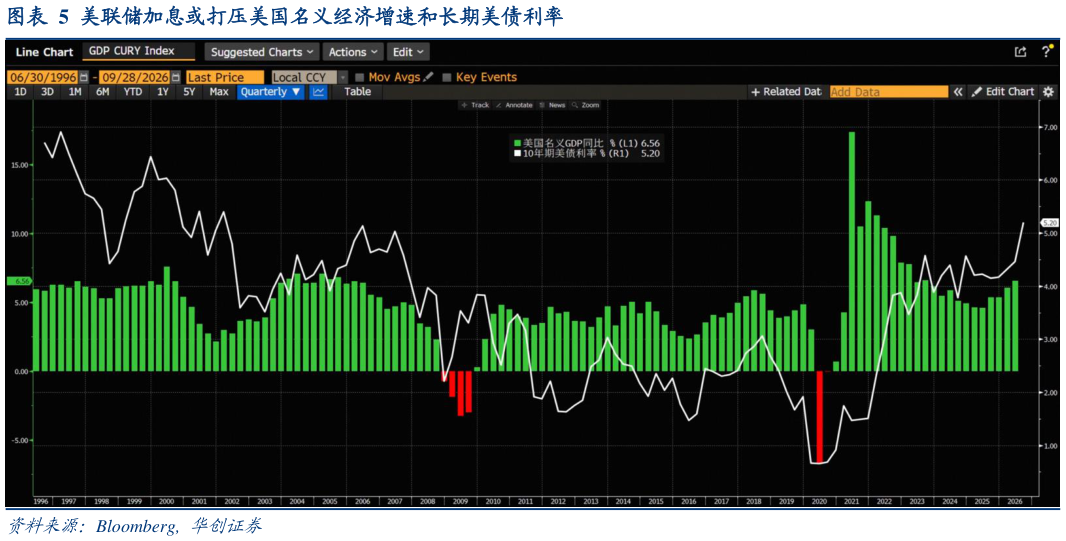1066x541 pixels.
Task: Toggle the Key Events checkbox
Action: pyautogui.click(x=447, y=77)
